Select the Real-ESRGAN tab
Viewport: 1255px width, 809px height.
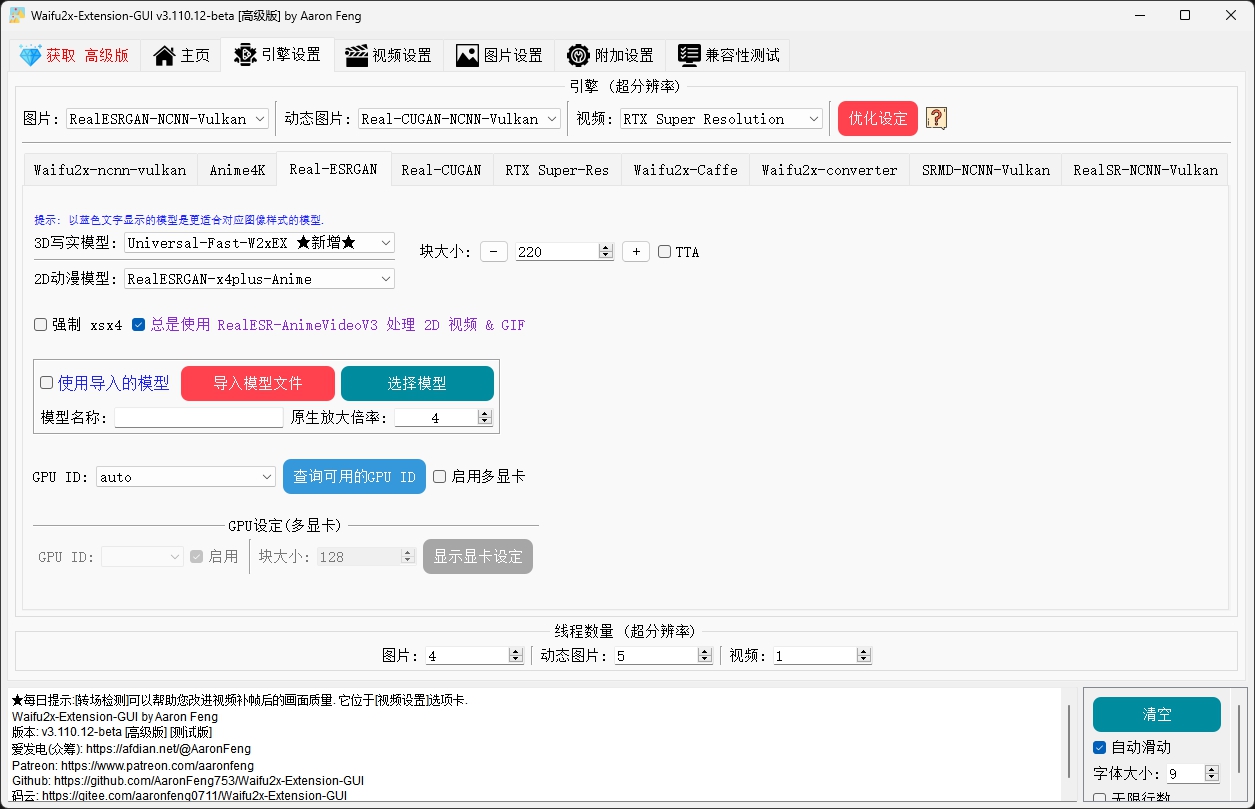[x=333, y=169]
